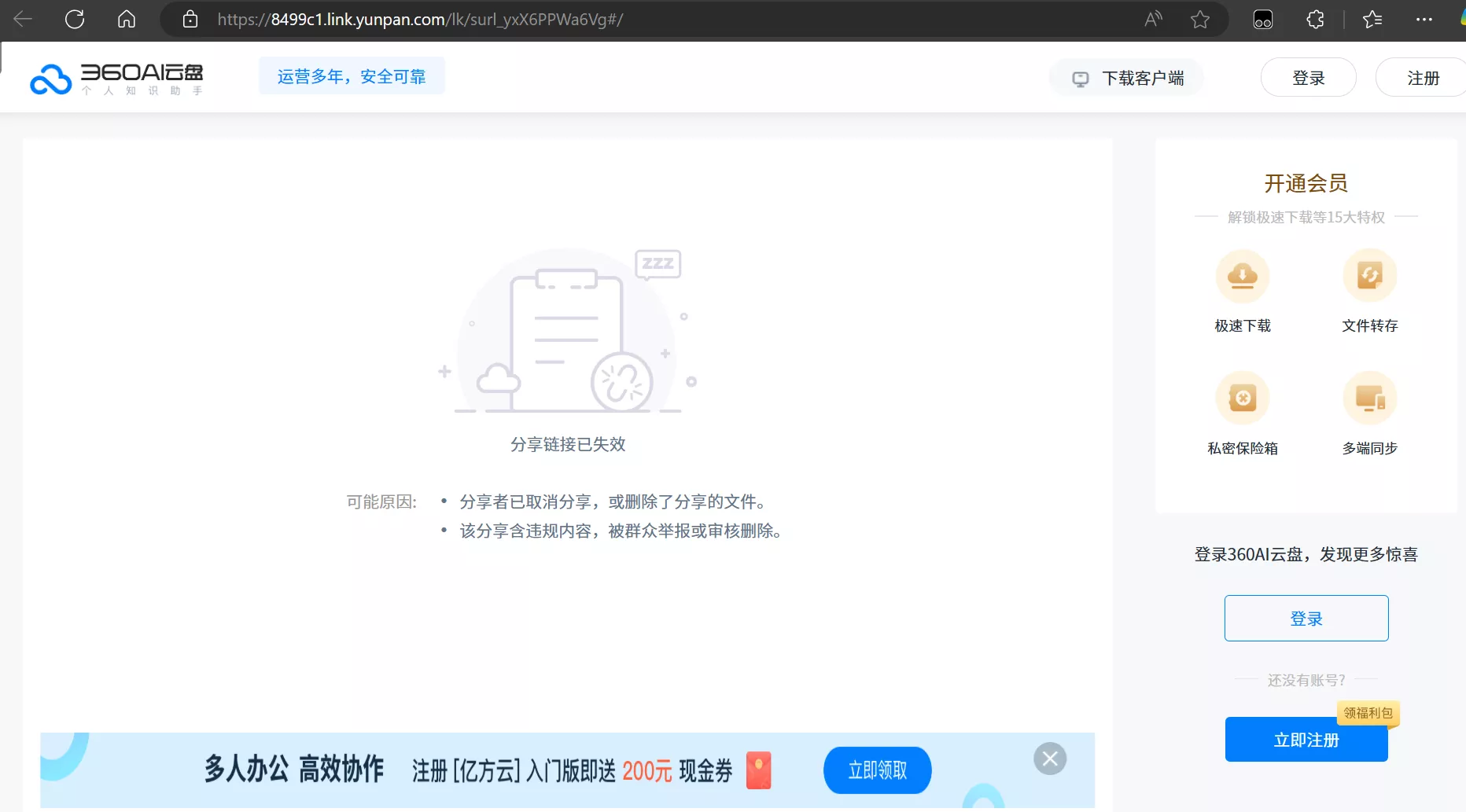Click the 私密保险箱 private safe icon
Image resolution: width=1466 pixels, height=812 pixels.
(1241, 398)
